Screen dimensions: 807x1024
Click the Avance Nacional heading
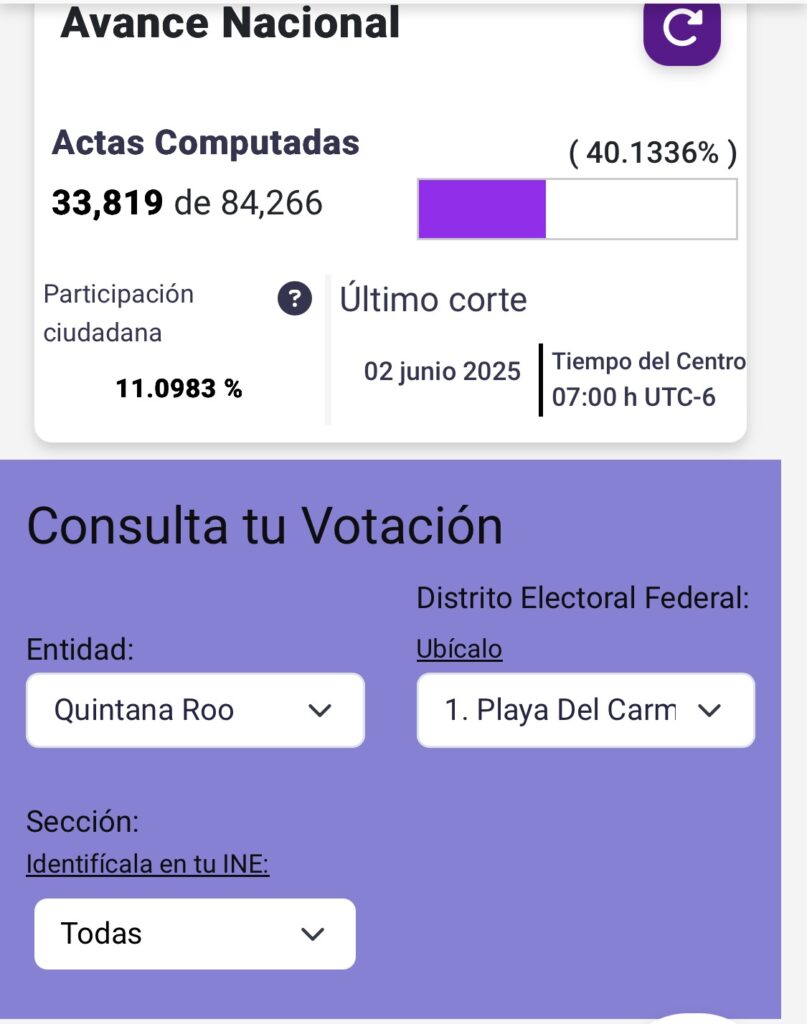coord(230,24)
